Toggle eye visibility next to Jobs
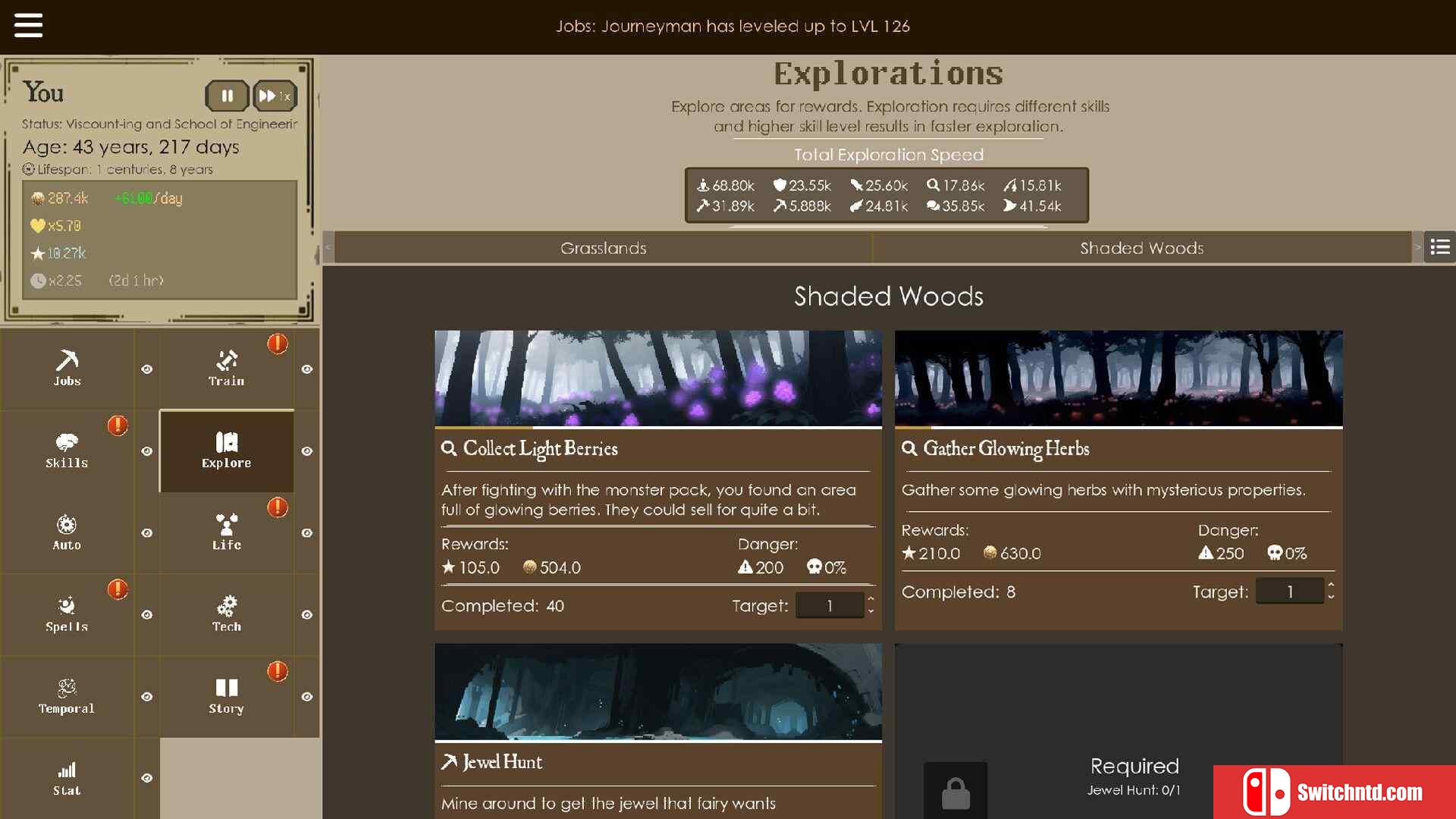 point(147,369)
